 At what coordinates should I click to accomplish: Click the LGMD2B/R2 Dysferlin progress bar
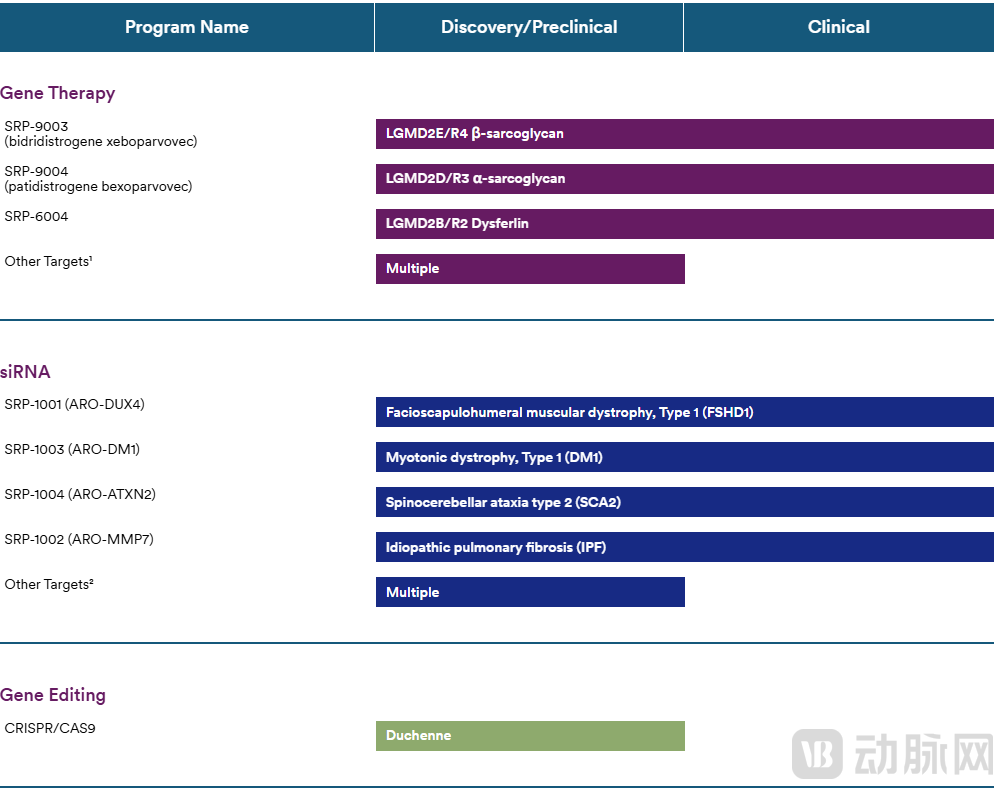[684, 224]
